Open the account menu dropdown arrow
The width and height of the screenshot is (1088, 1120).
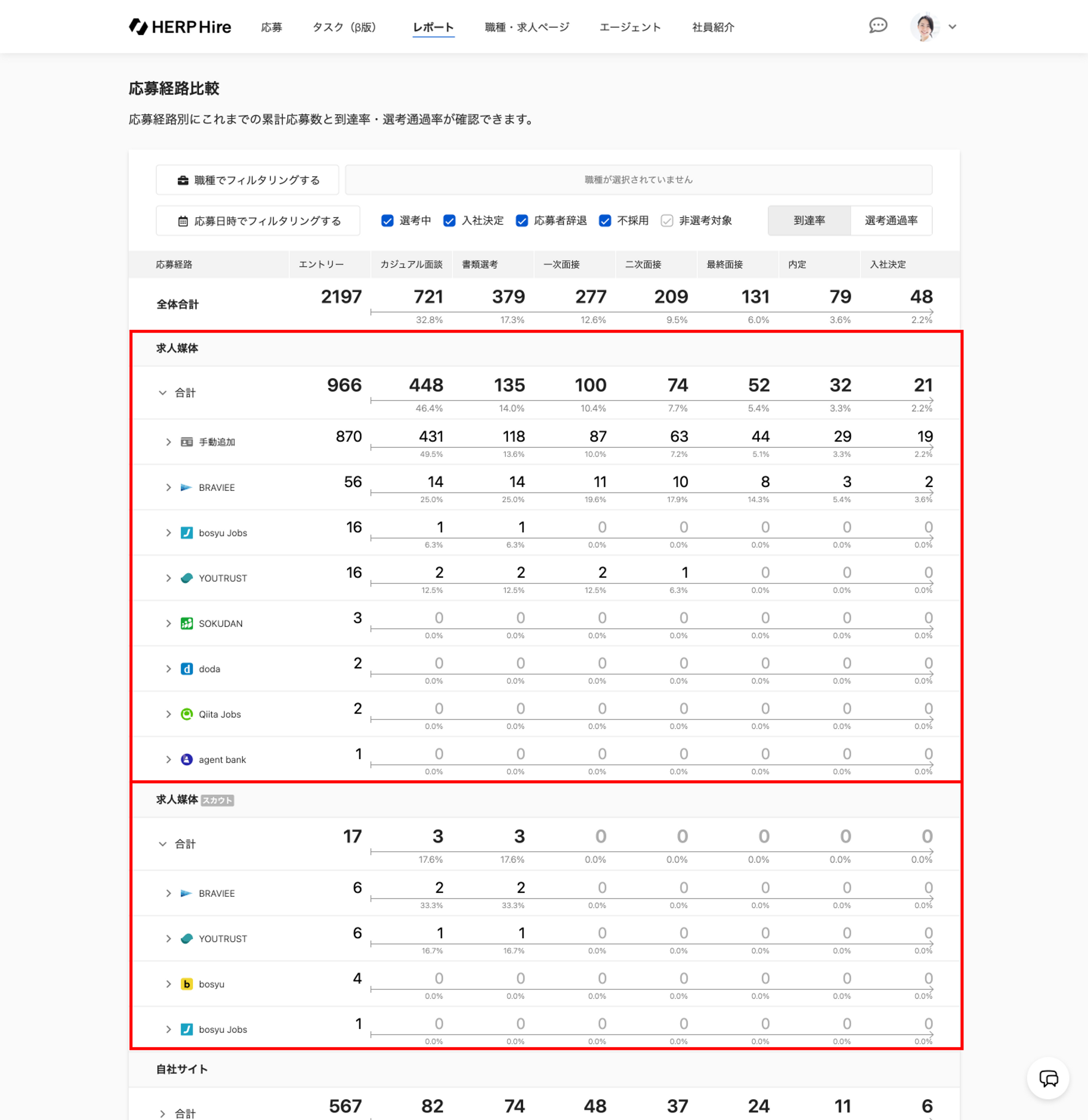pyautogui.click(x=952, y=27)
